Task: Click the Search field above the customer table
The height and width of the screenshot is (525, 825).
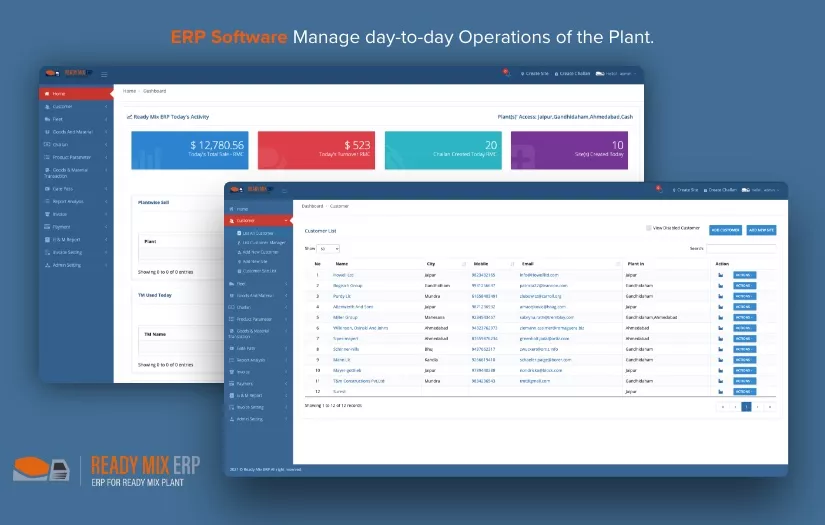Action: 741,248
